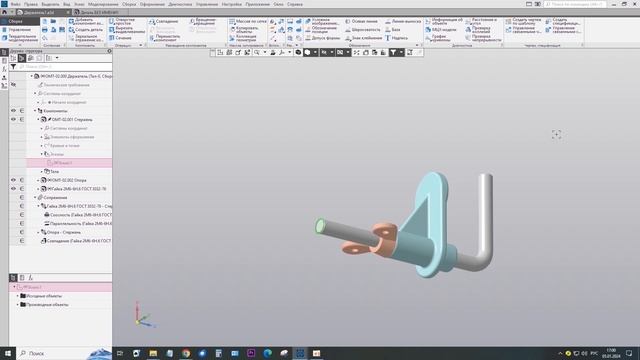Click Создать спецификацию tool
Image resolution: width=640 pixels, height=360 pixels.
[x=563, y=21]
